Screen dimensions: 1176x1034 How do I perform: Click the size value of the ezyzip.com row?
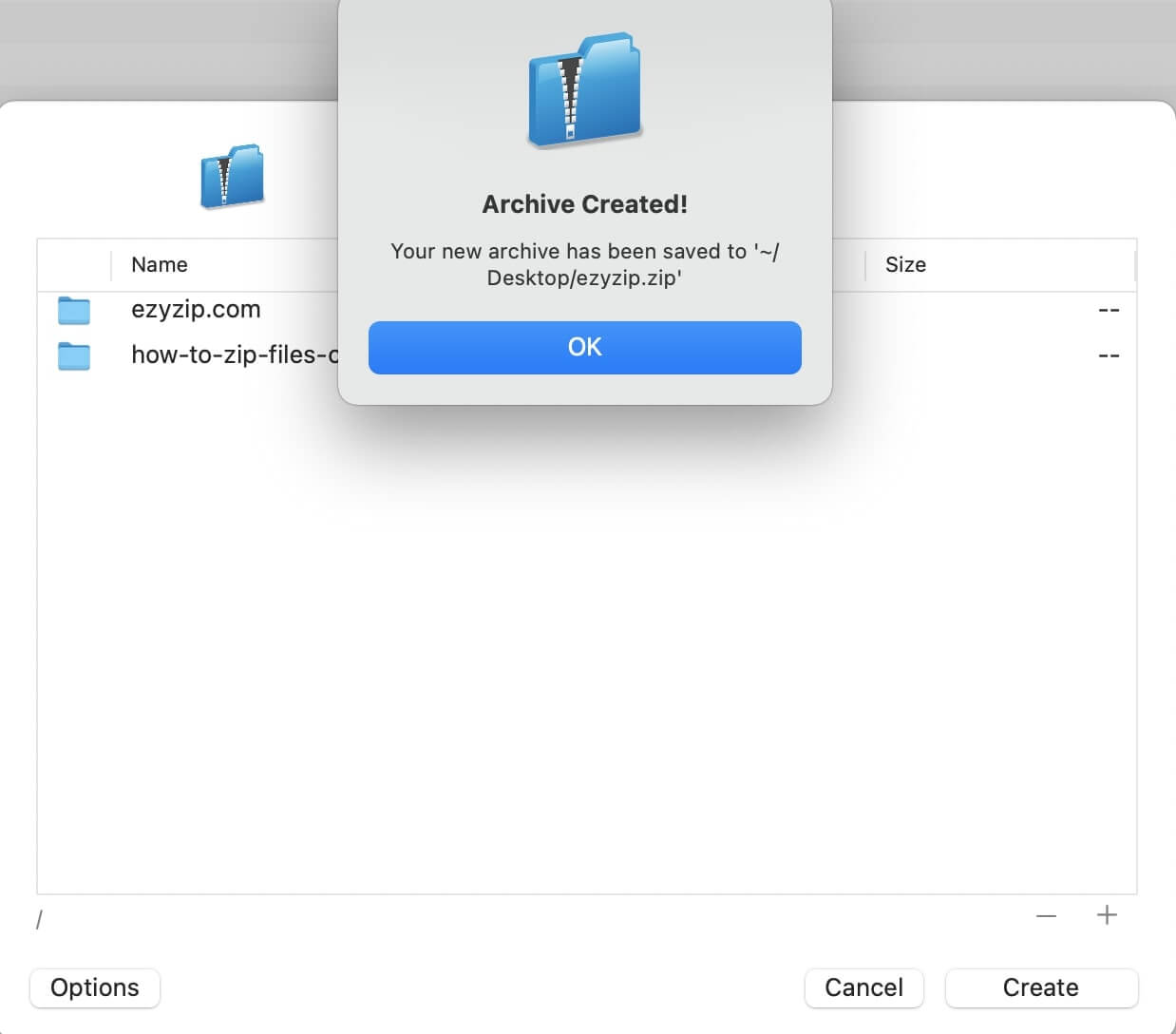click(x=1108, y=310)
